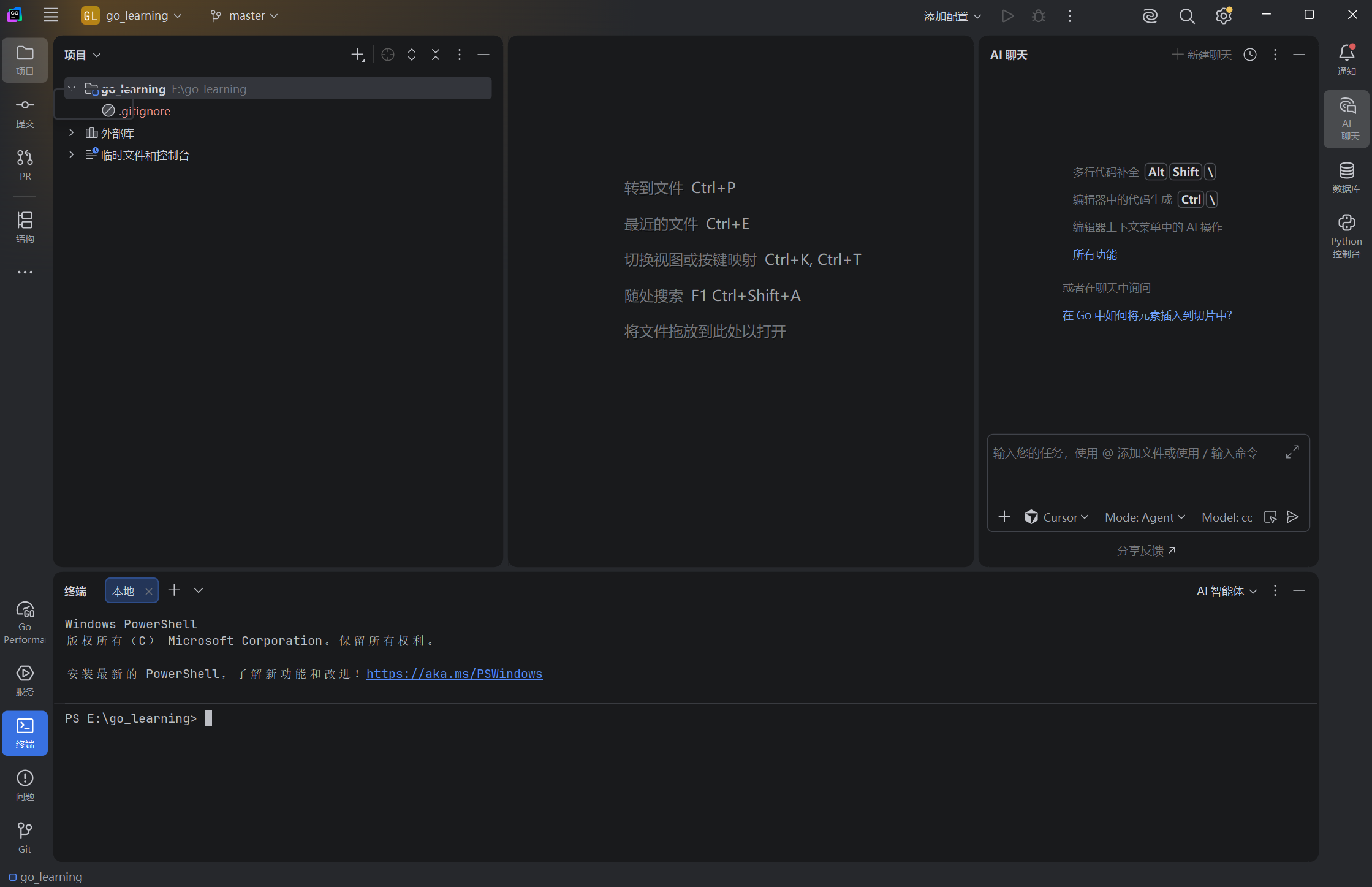Toggle the 终端 terminal tool window button
Viewport: 1372px width, 887px height.
click(25, 733)
